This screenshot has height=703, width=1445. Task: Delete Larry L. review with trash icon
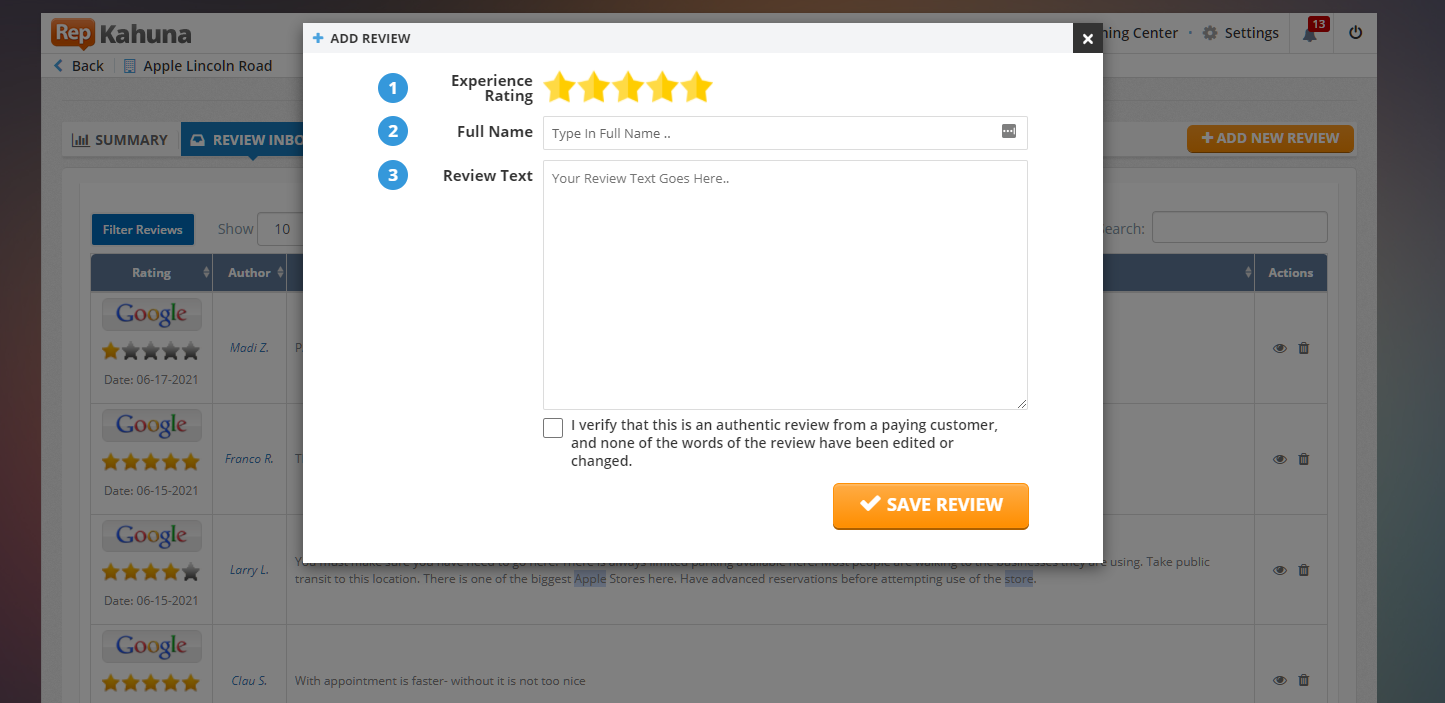point(1303,570)
